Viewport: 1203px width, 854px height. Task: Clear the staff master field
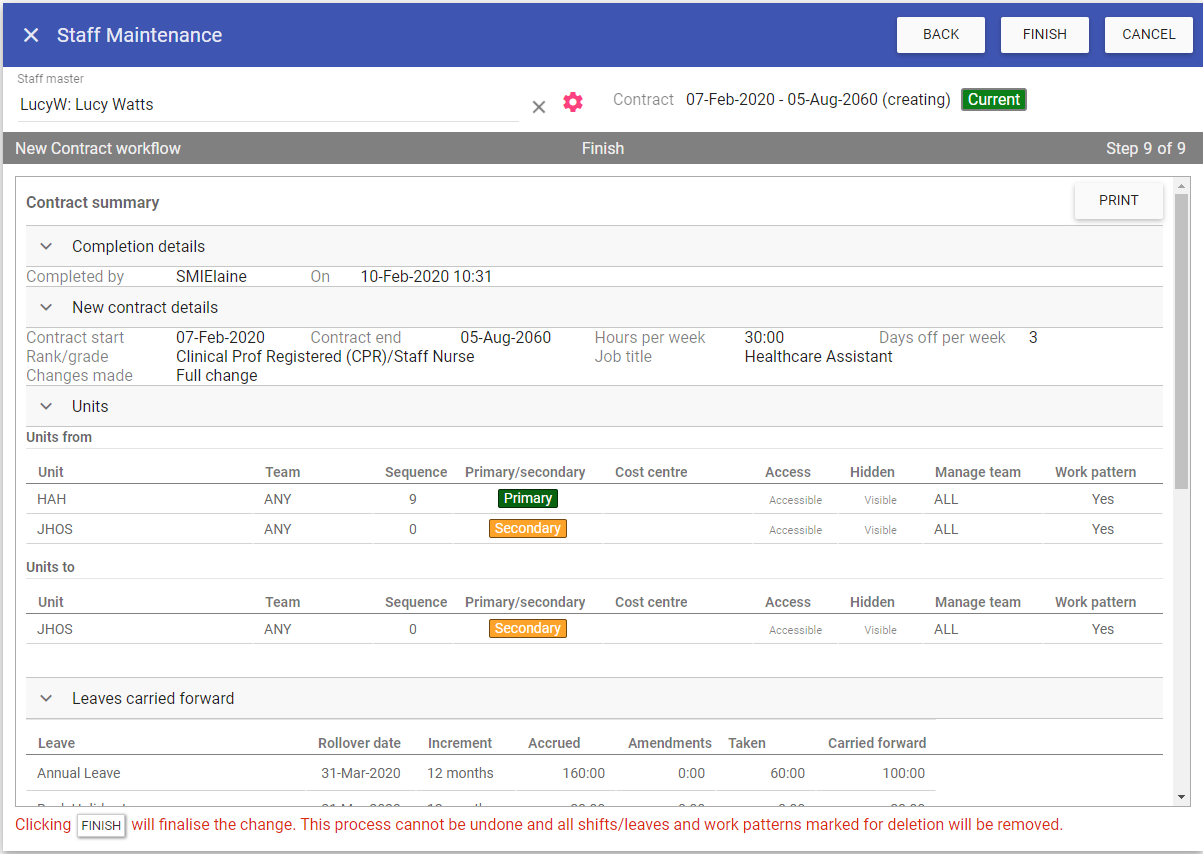pyautogui.click(x=538, y=106)
